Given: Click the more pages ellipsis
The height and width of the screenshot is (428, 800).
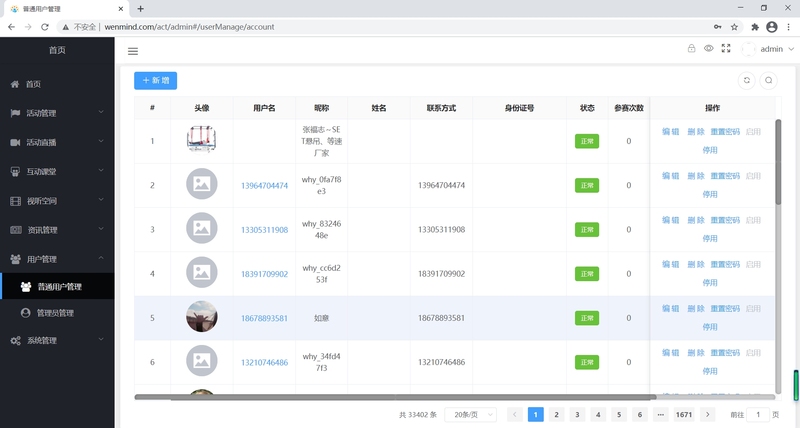Looking at the screenshot, I should [x=660, y=415].
